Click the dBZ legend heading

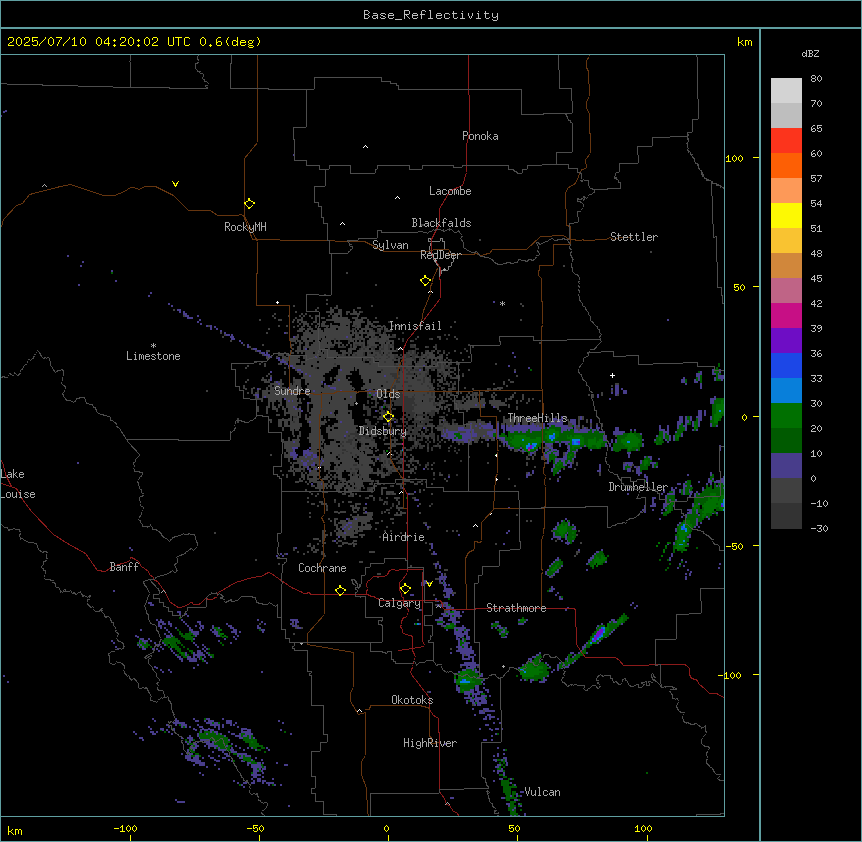click(810, 53)
